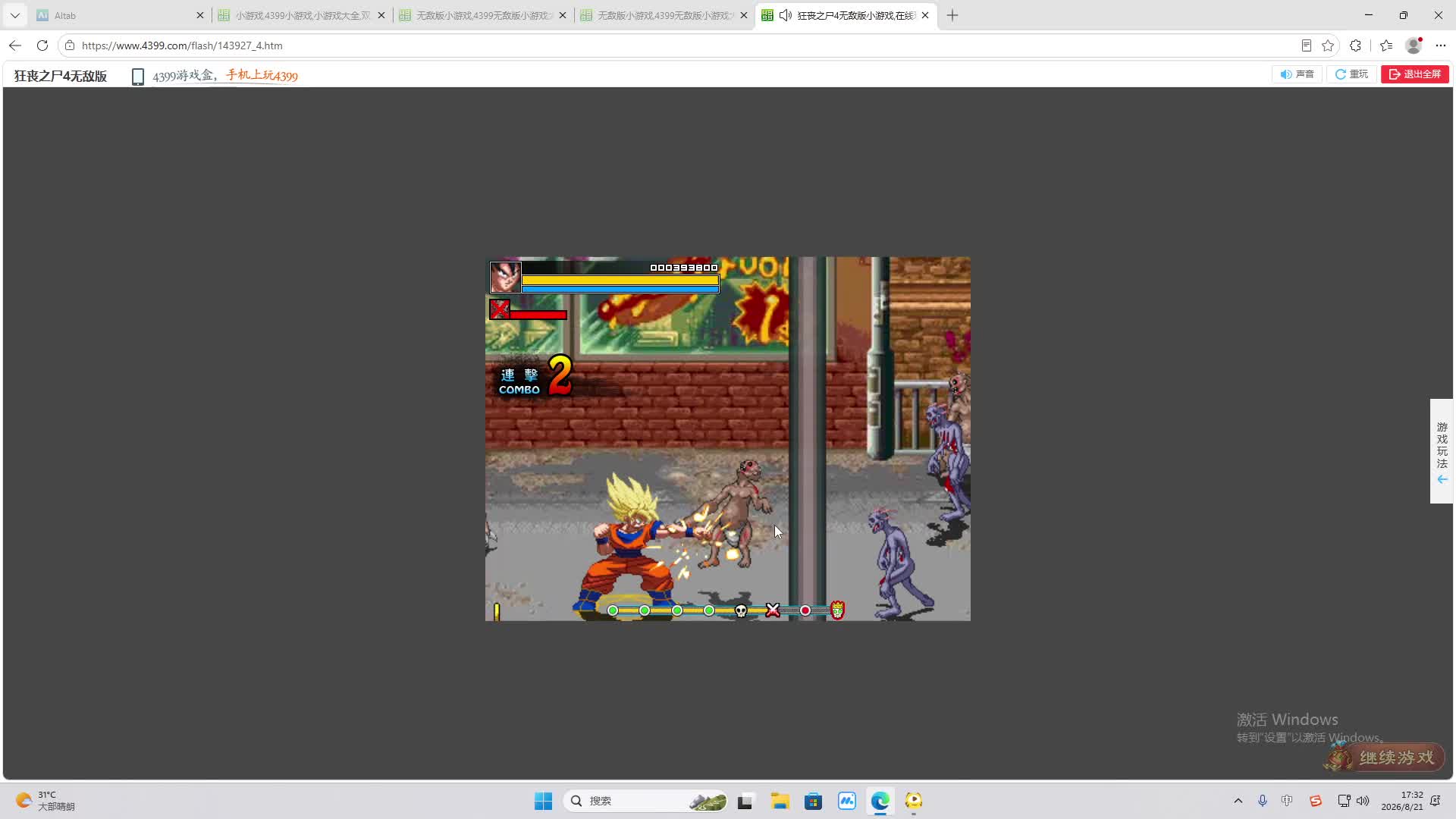Click the Goku character portrait
The height and width of the screenshot is (819, 1456).
point(505,278)
